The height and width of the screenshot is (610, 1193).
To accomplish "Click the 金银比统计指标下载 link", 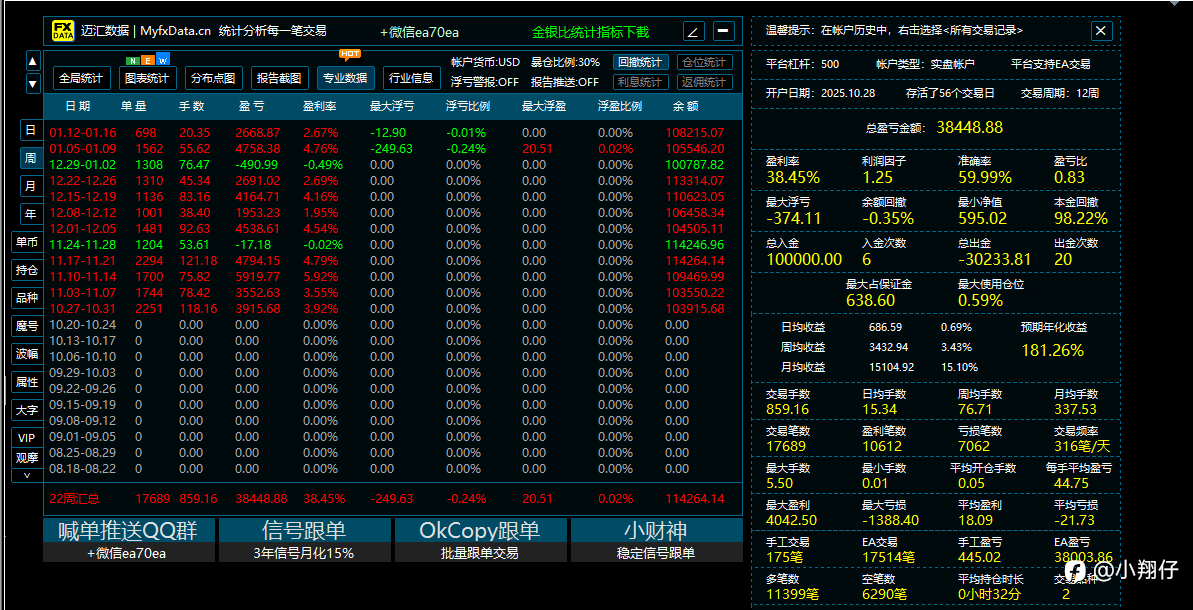I will [x=590, y=32].
